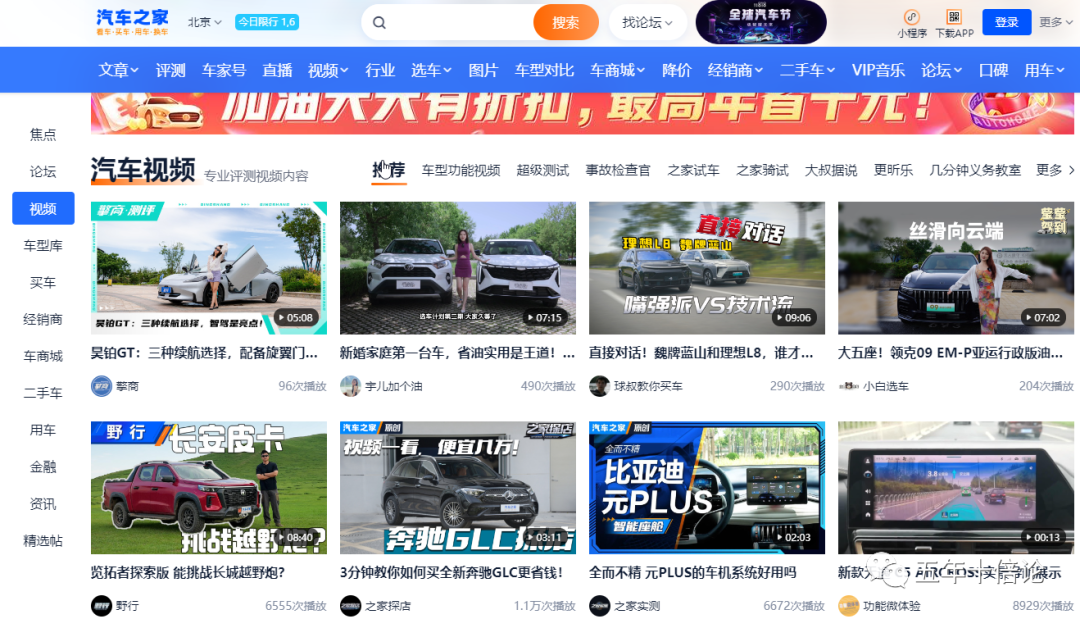Expand the 用车 navigation dropdown
The width and height of the screenshot is (1080, 619).
pos(1044,70)
